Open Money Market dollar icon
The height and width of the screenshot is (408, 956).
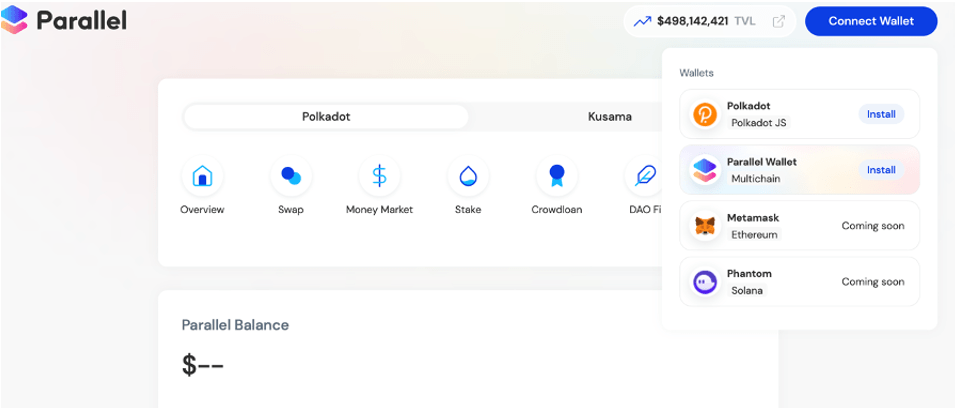coord(379,177)
